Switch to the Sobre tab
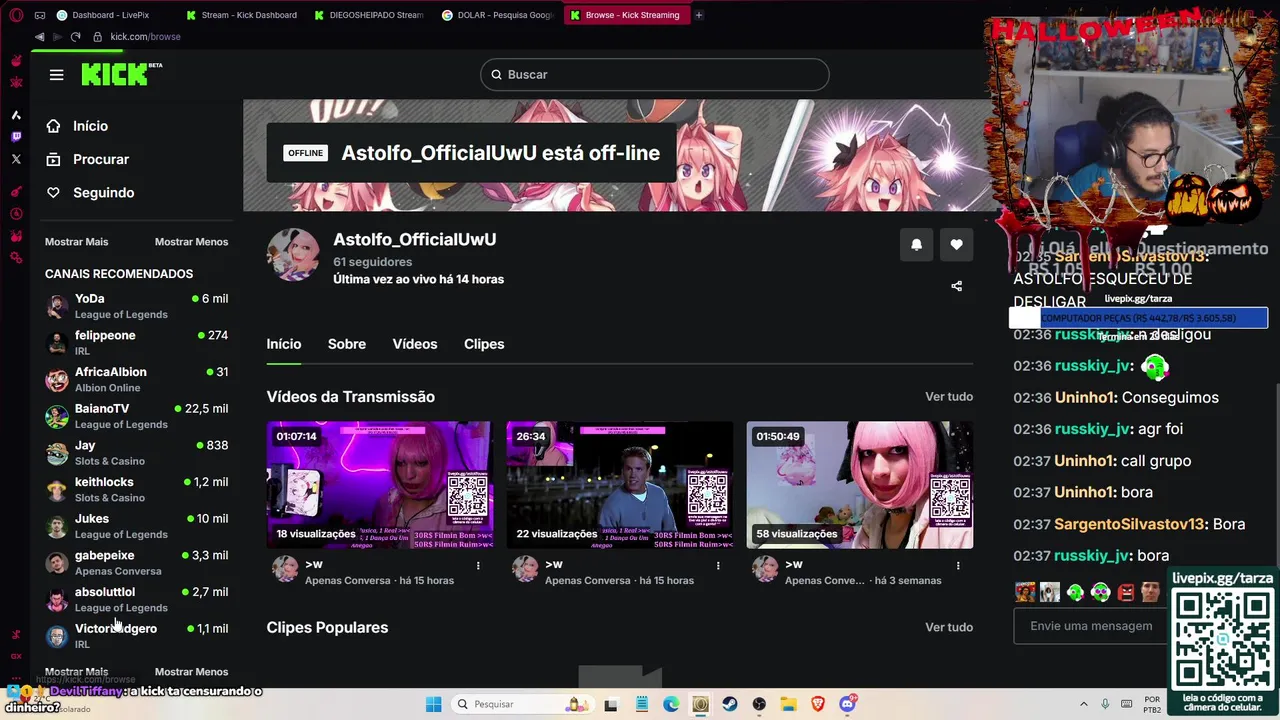 point(347,344)
